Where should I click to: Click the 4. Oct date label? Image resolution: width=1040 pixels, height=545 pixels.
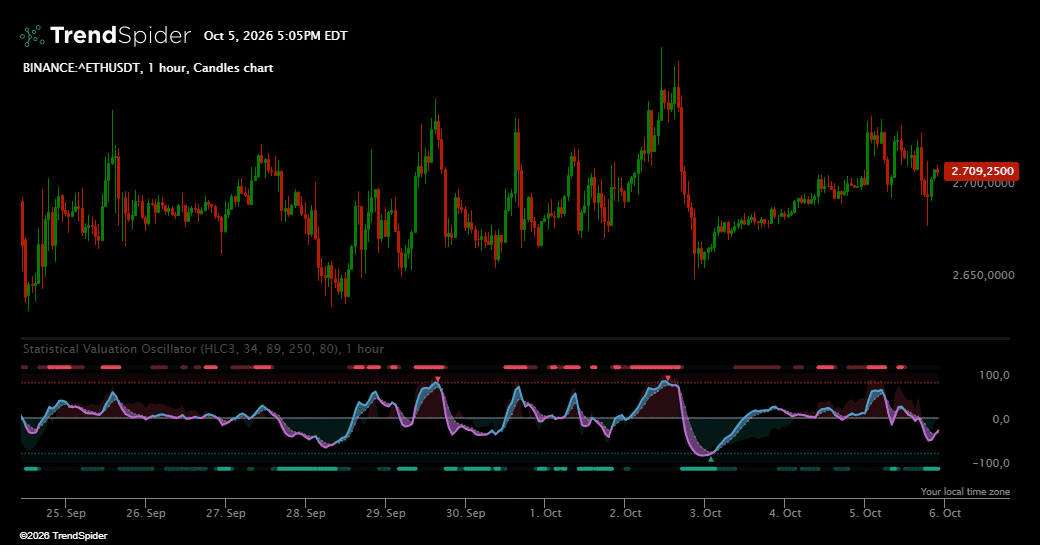click(x=785, y=513)
